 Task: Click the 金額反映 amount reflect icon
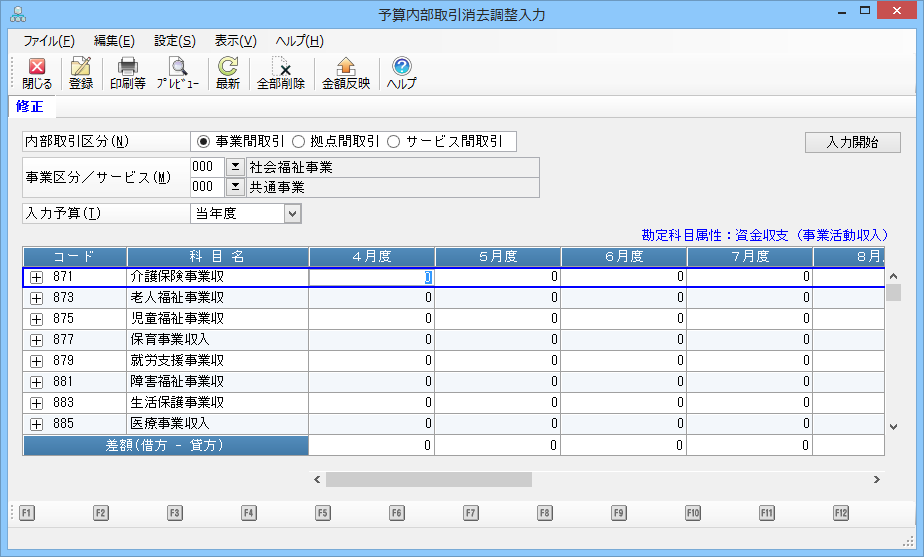[346, 73]
